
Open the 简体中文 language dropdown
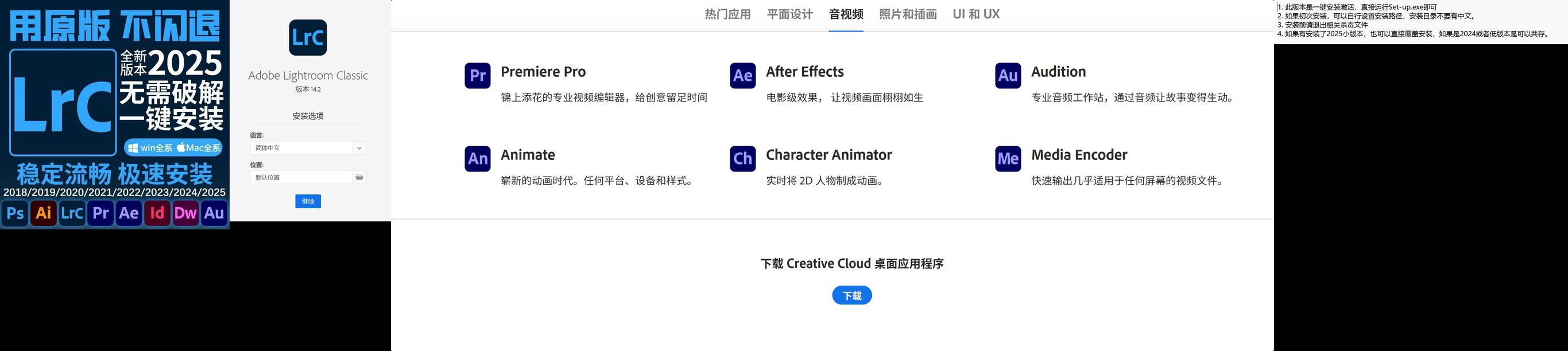tap(307, 148)
